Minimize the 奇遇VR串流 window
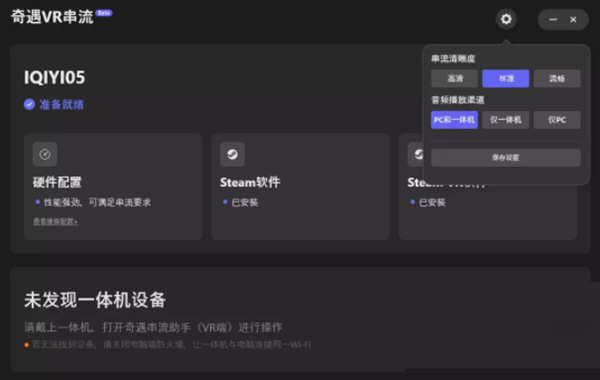 click(x=553, y=20)
